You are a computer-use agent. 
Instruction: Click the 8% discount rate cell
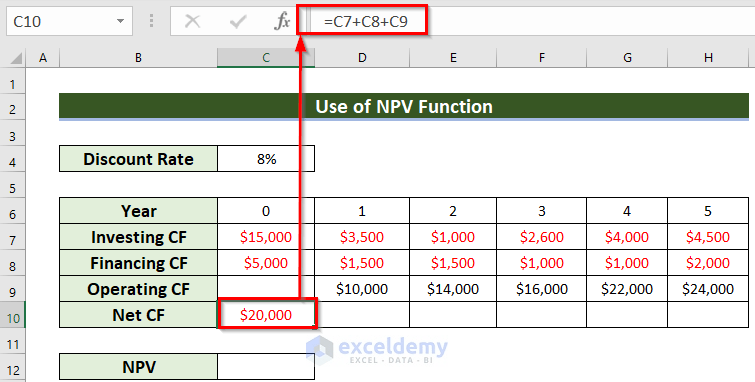click(x=266, y=159)
